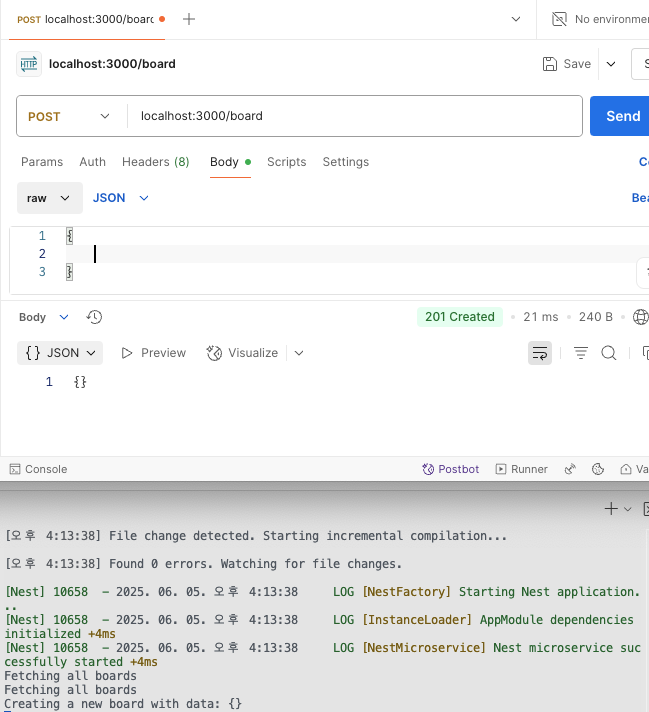Viewport: 649px width, 712px height.
Task: Switch to the Params tab
Action: [x=42, y=162]
